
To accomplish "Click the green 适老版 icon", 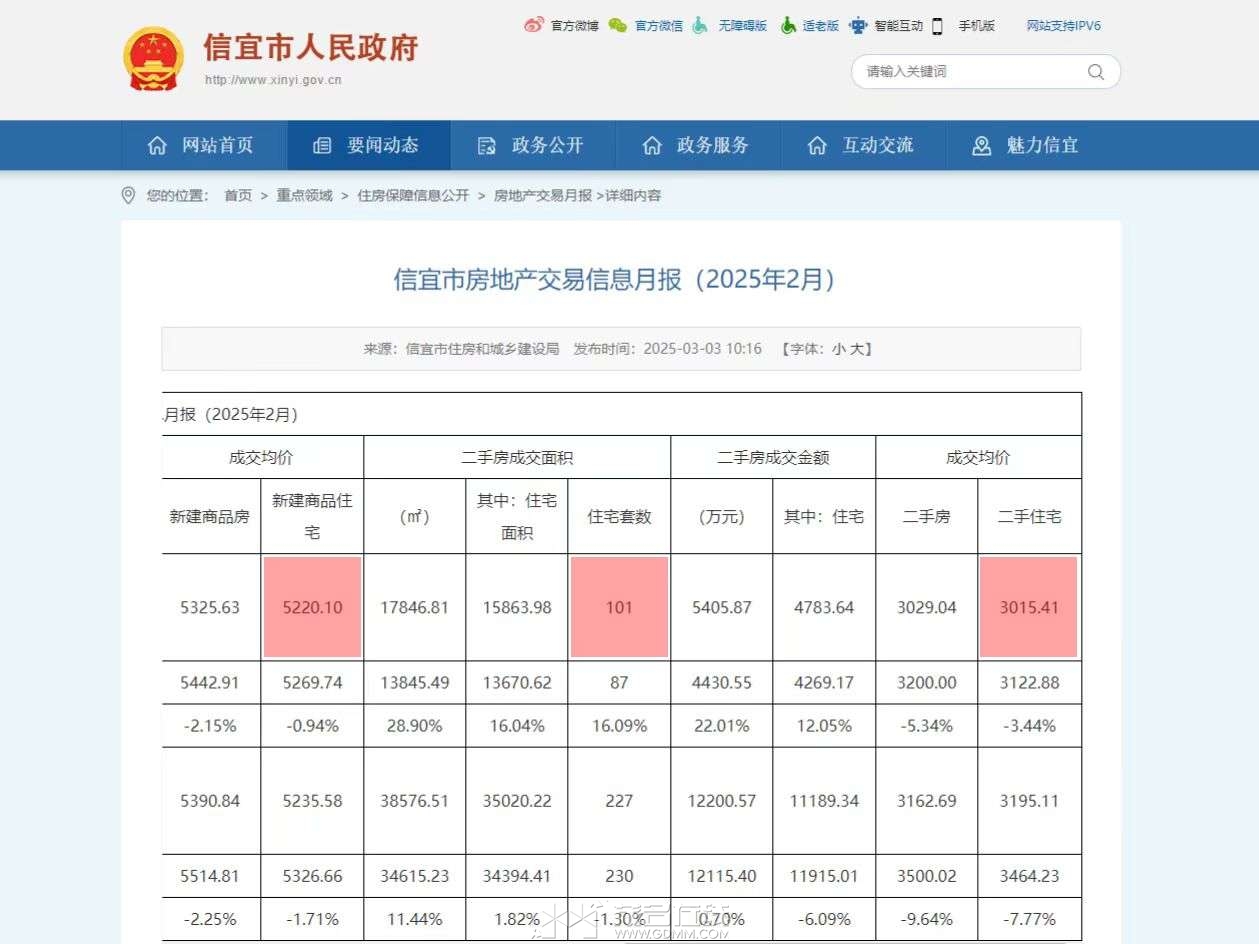I will (788, 25).
